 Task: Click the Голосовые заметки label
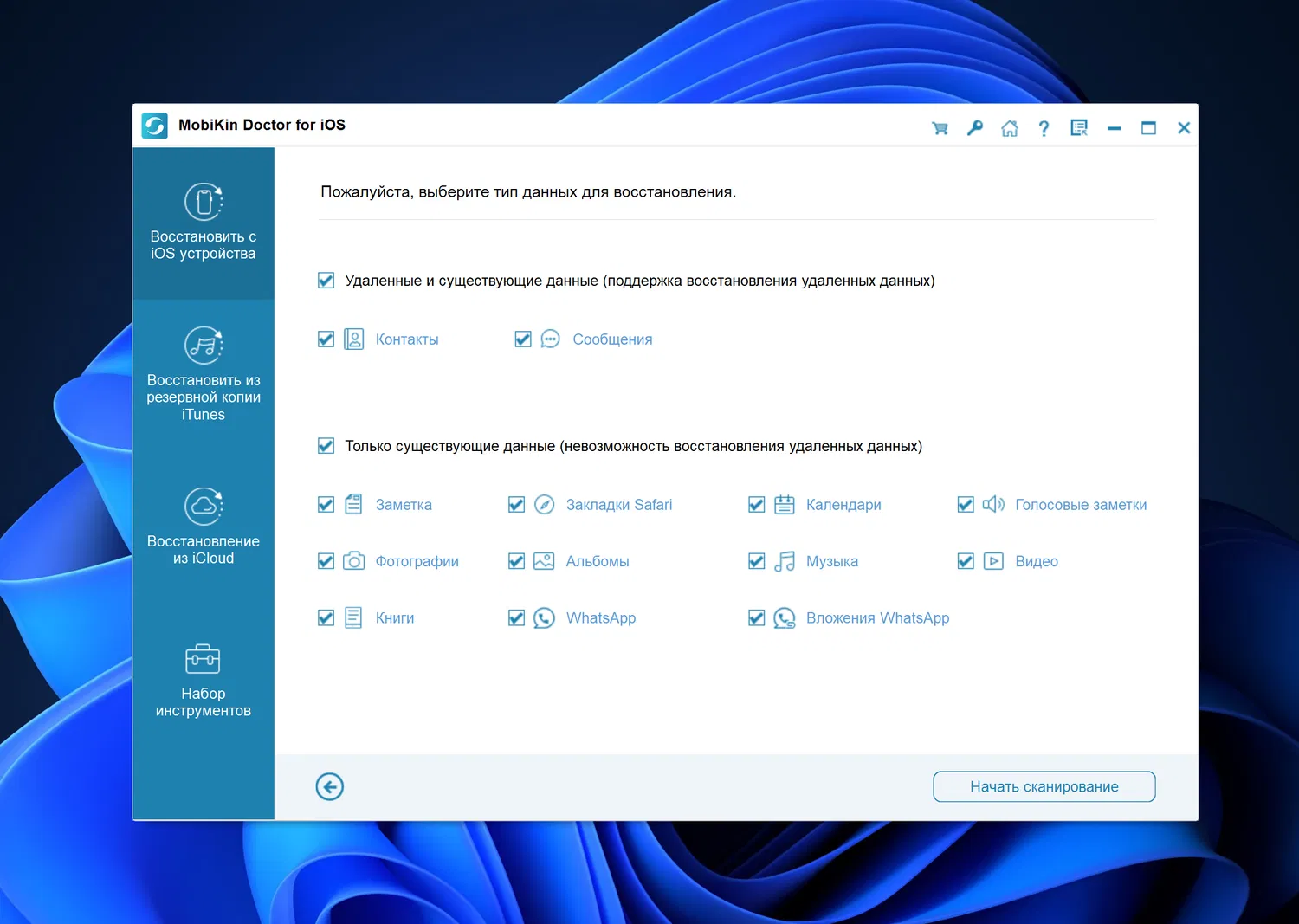tap(1081, 505)
